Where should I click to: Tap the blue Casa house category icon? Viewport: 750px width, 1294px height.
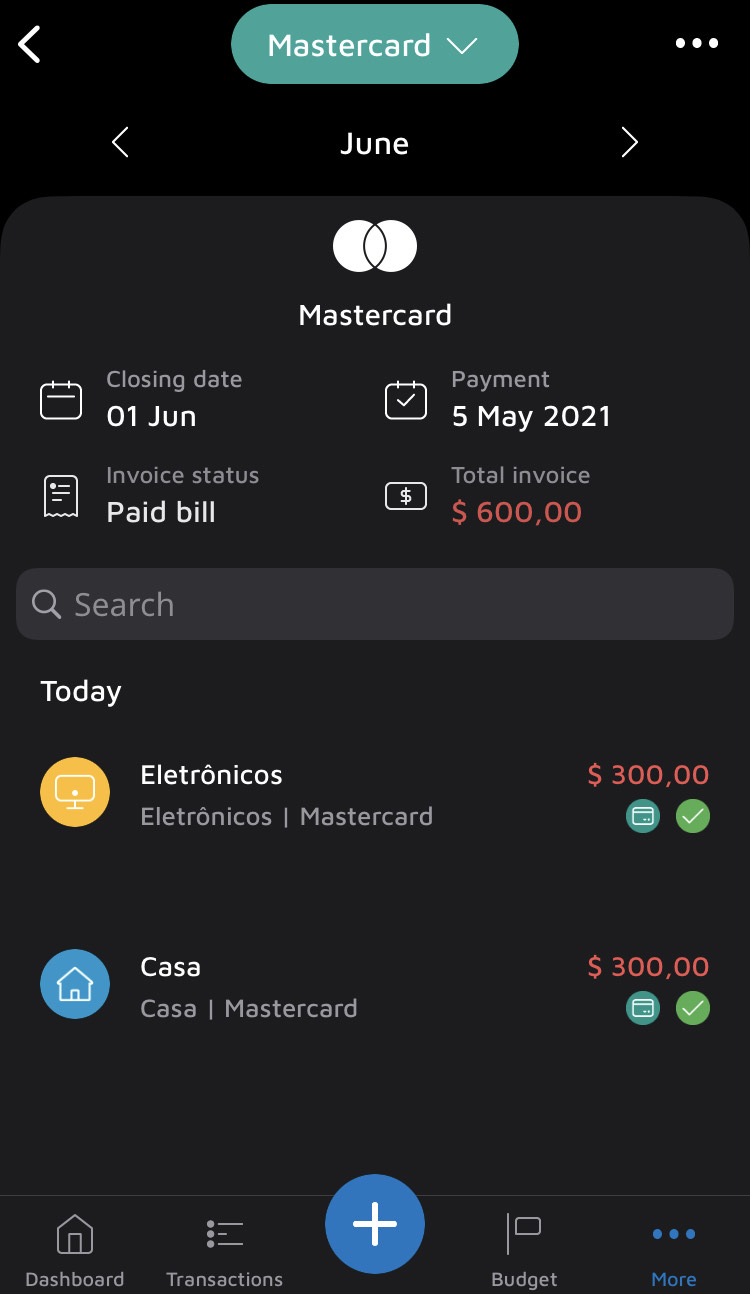tap(75, 984)
